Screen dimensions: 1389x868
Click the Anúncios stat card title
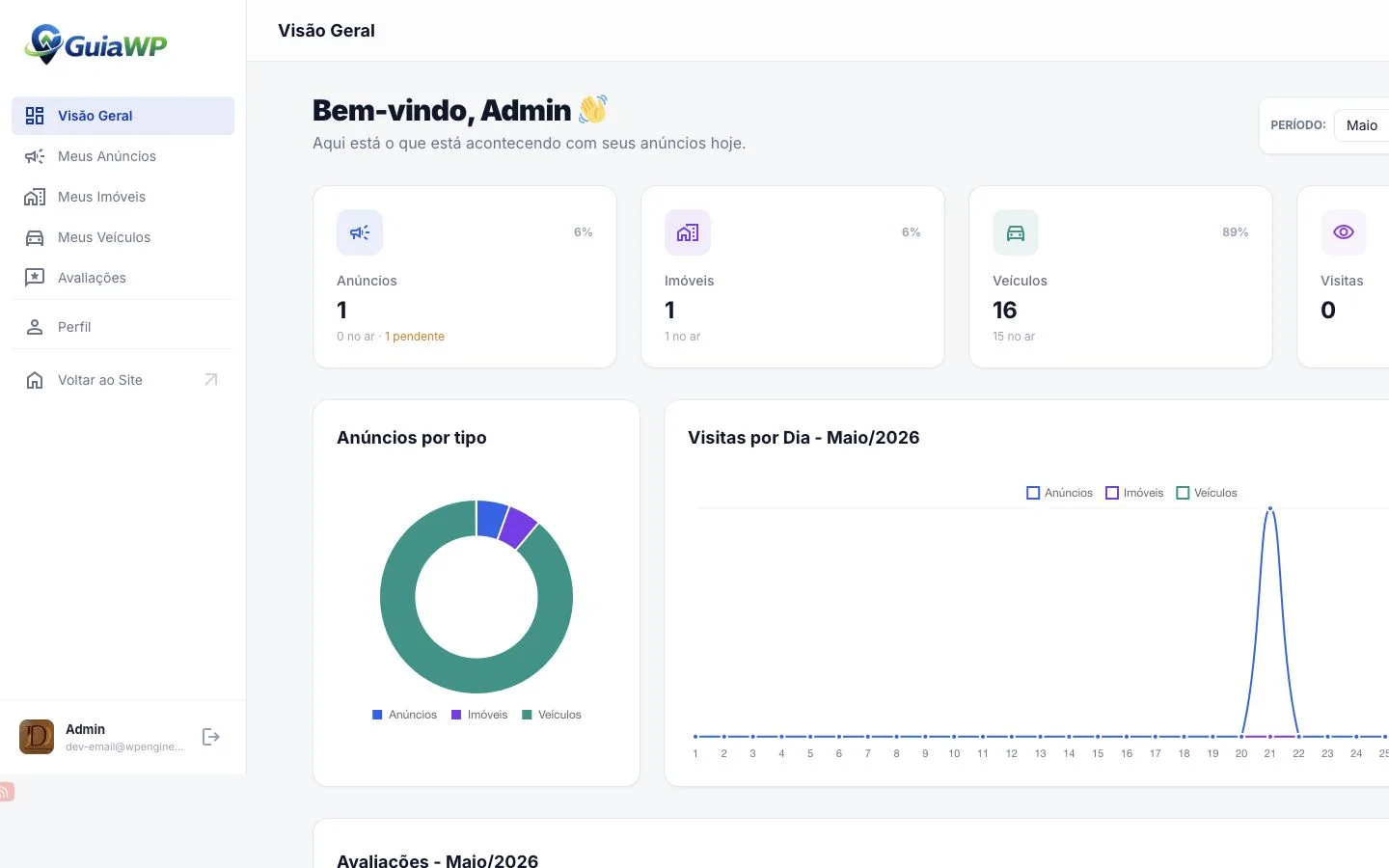tap(367, 281)
